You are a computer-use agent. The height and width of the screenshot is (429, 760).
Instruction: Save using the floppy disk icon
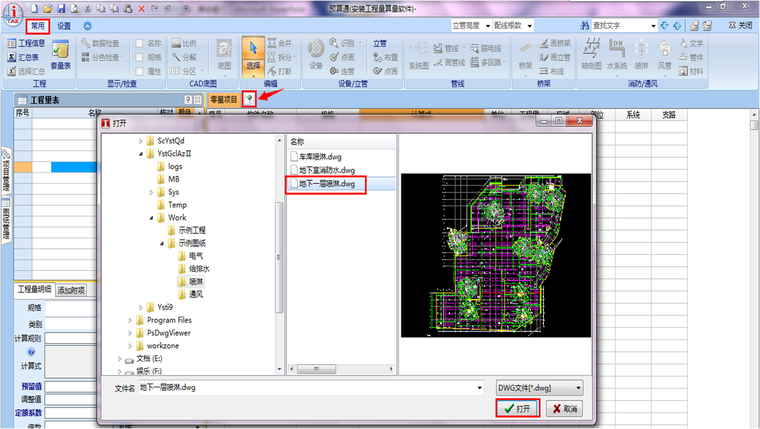click(x=61, y=9)
